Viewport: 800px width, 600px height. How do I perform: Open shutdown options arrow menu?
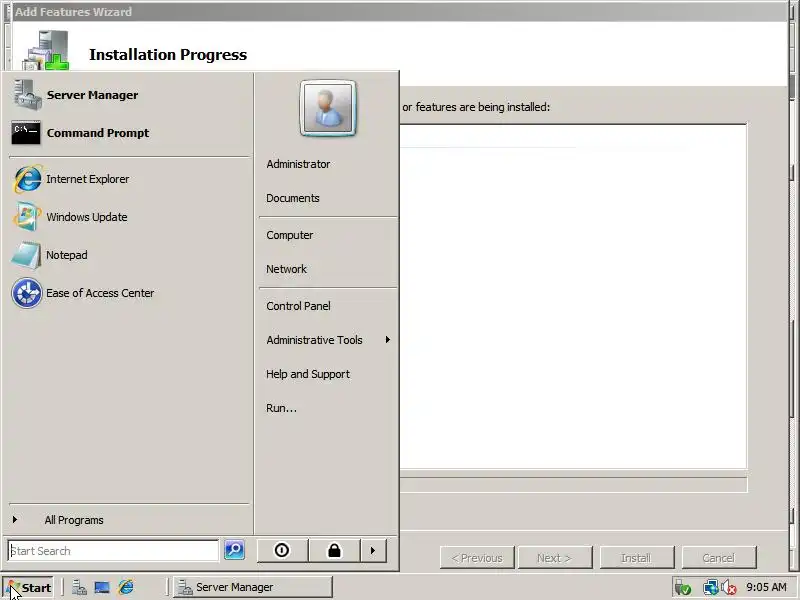pyautogui.click(x=373, y=551)
